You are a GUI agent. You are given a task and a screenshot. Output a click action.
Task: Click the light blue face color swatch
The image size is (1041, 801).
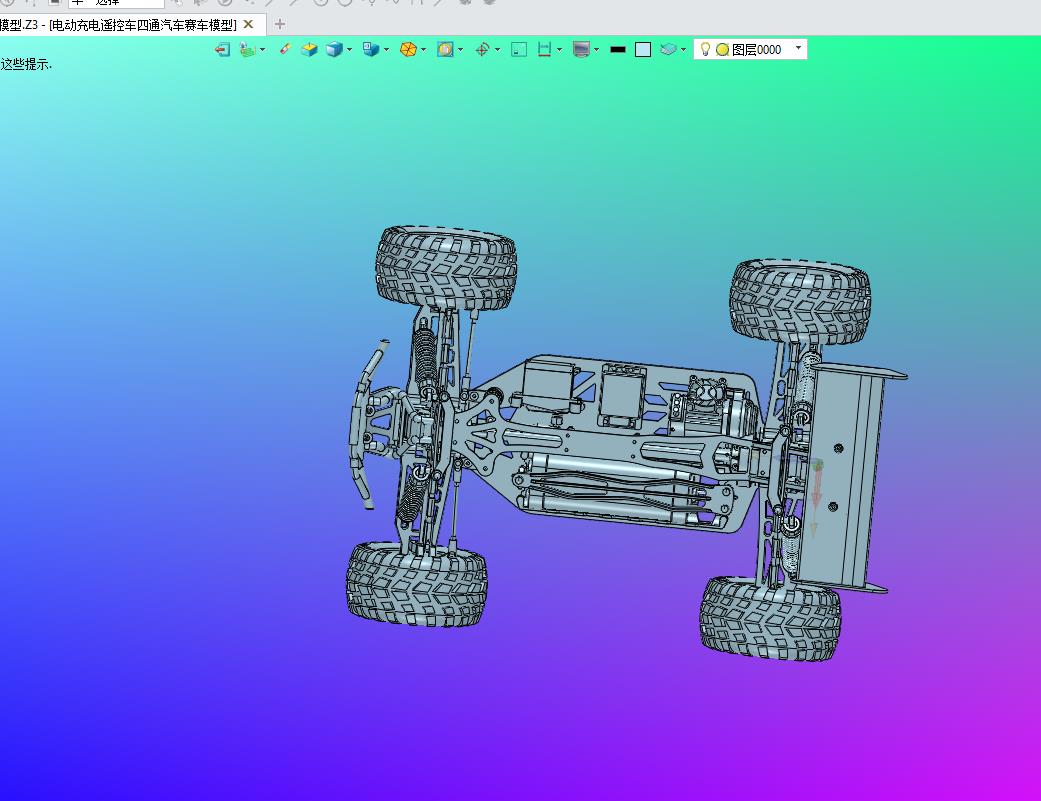tap(643, 49)
